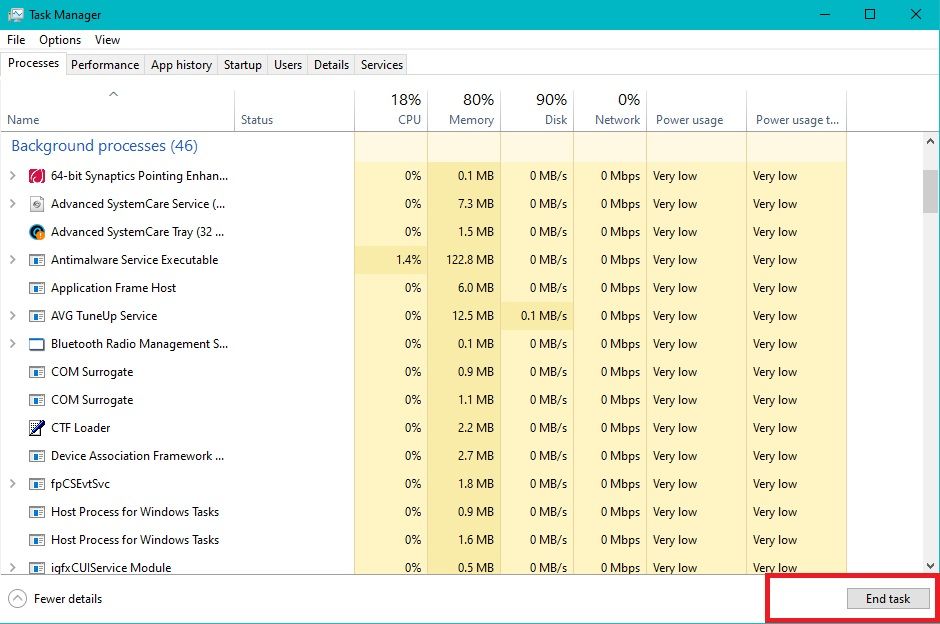
Task: Expand the Bluetooth Radio Management row
Action: 13,343
